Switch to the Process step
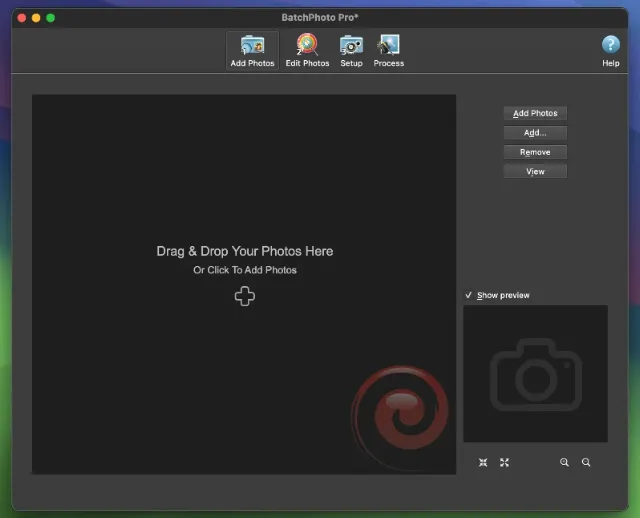The width and height of the screenshot is (640, 518). click(x=389, y=51)
